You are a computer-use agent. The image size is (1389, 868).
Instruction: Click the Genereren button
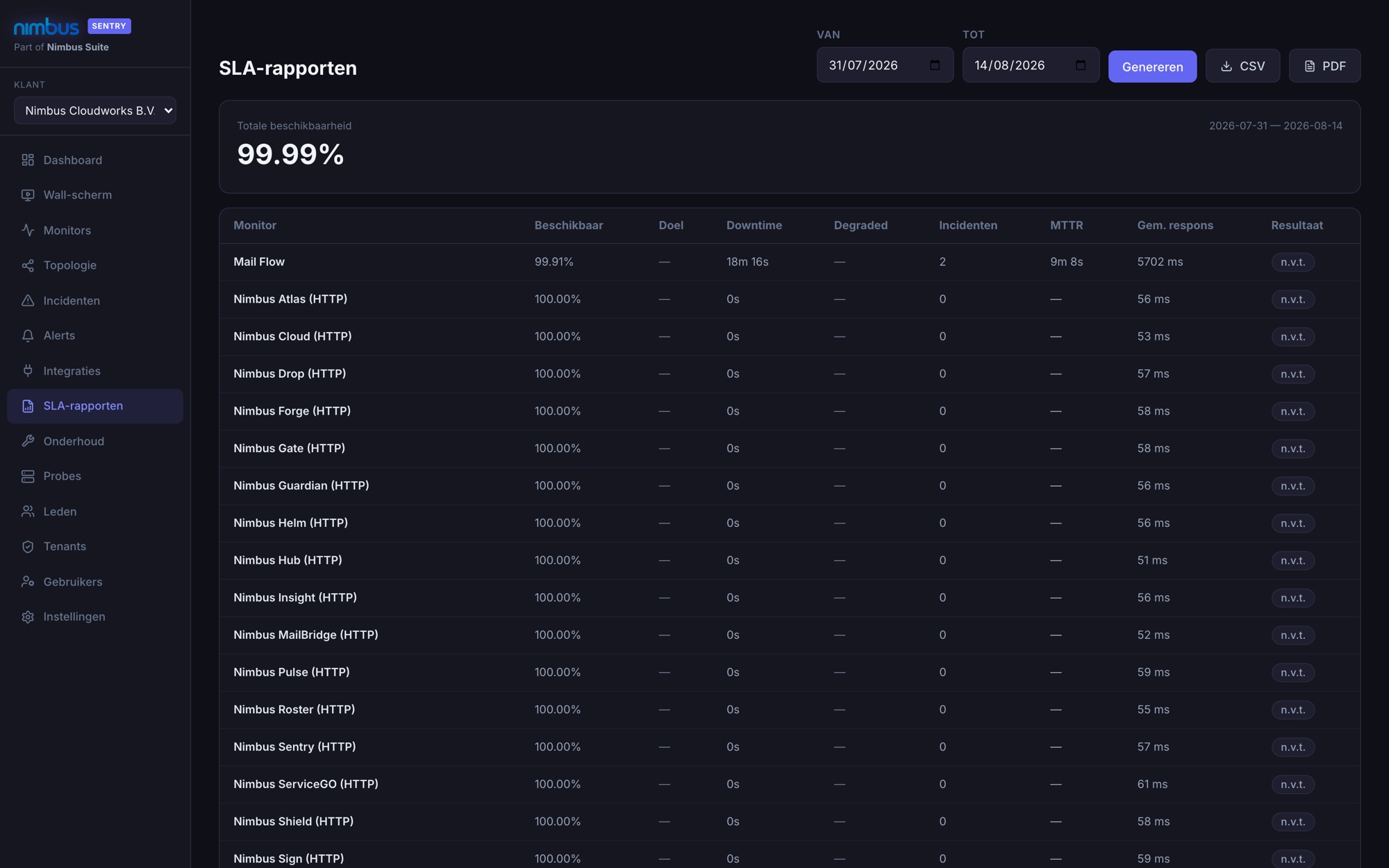(1152, 66)
